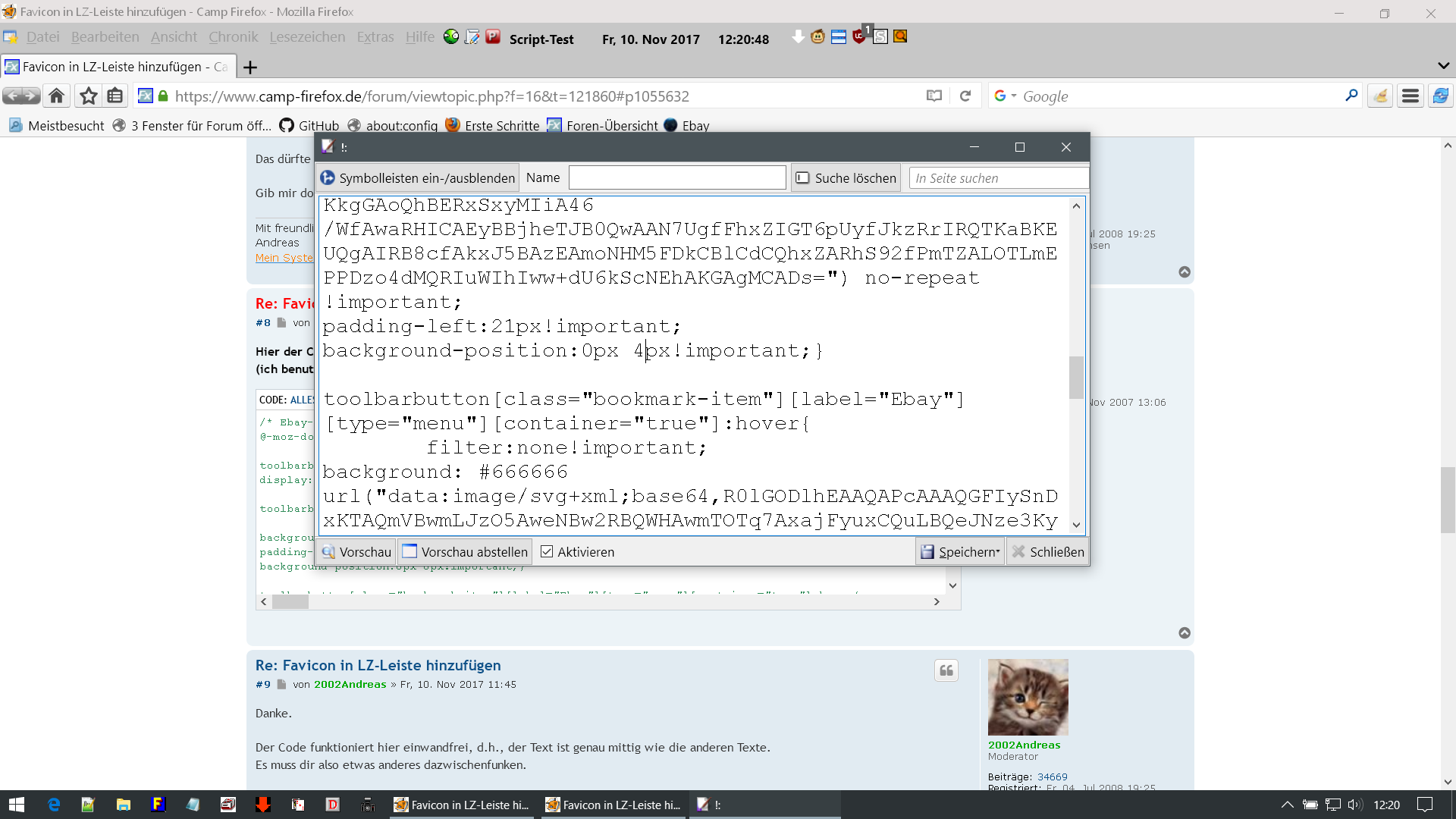The image size is (1456, 819).
Task: Click uBlock Origin shield icon
Action: click(x=859, y=36)
